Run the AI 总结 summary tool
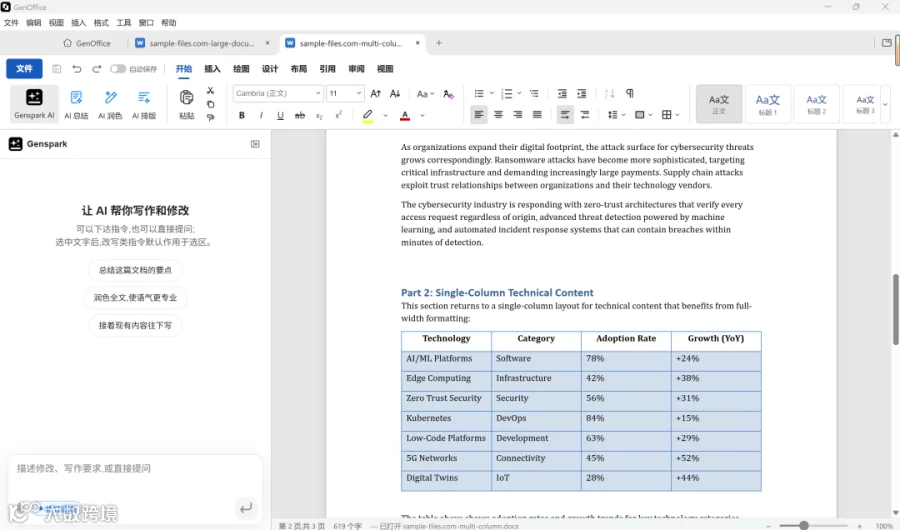The width and height of the screenshot is (900, 530). pyautogui.click(x=76, y=103)
